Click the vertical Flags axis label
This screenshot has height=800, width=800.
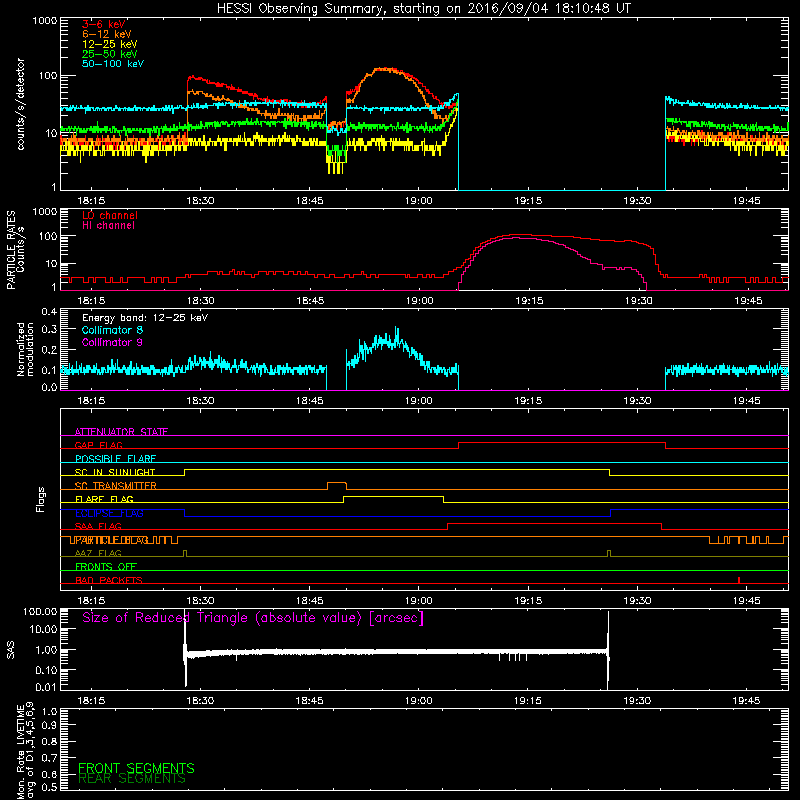41,499
